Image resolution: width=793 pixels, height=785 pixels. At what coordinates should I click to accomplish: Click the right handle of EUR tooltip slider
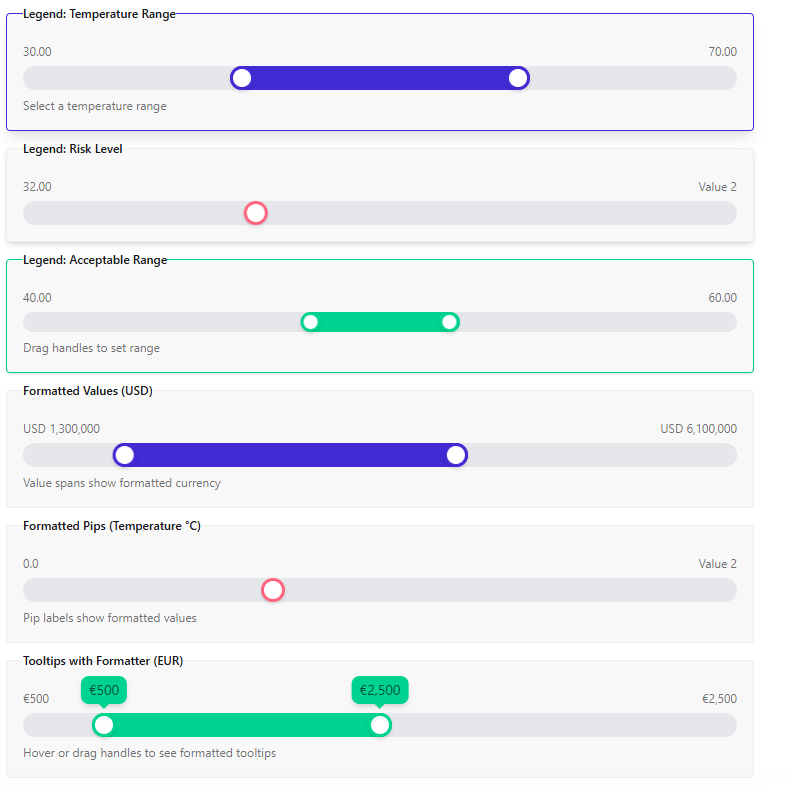[x=380, y=725]
